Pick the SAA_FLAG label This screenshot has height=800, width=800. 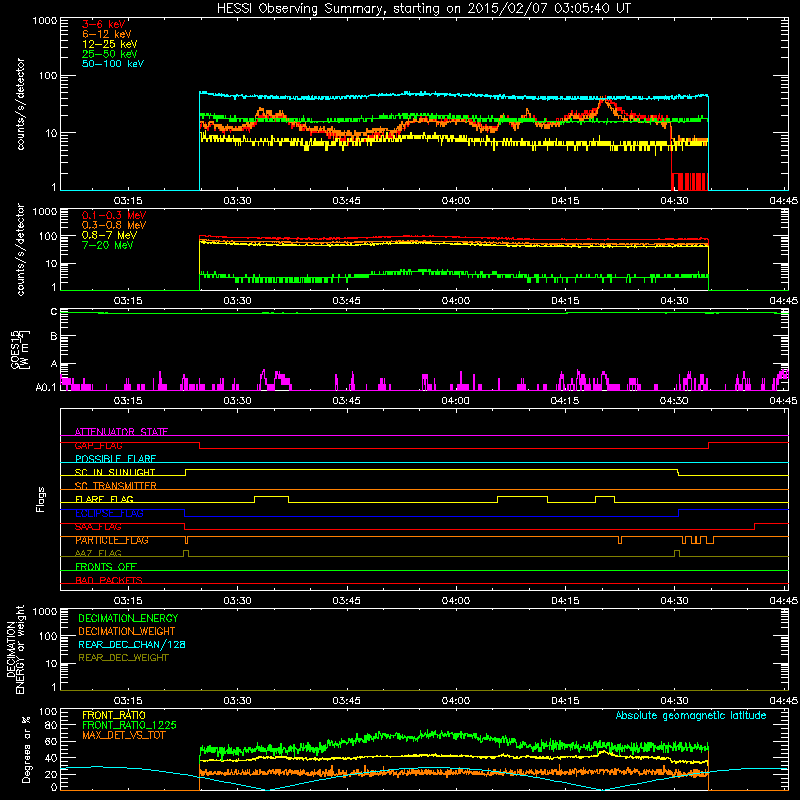pos(98,527)
